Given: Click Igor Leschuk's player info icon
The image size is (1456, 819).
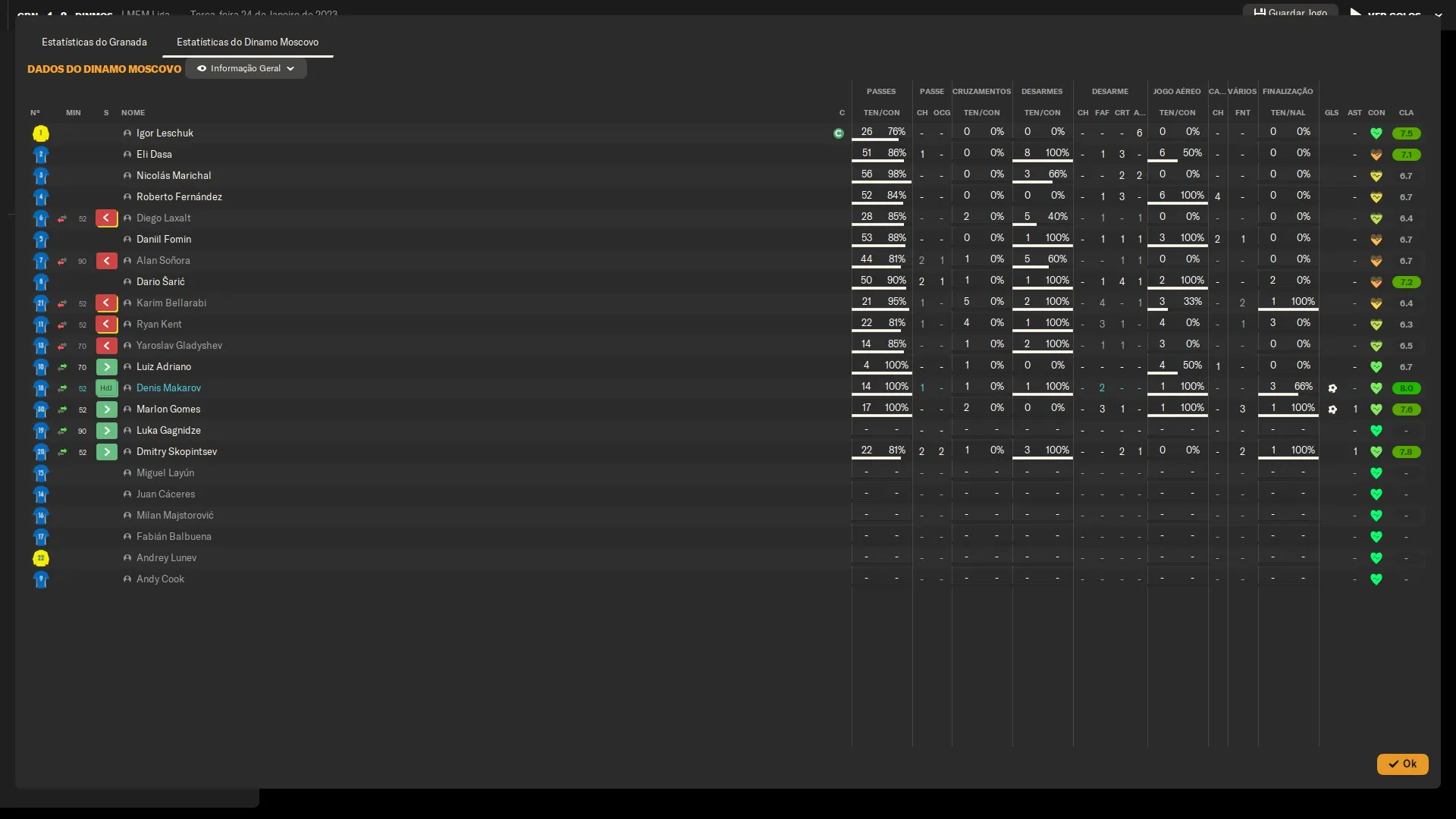Looking at the screenshot, I should click(x=127, y=133).
